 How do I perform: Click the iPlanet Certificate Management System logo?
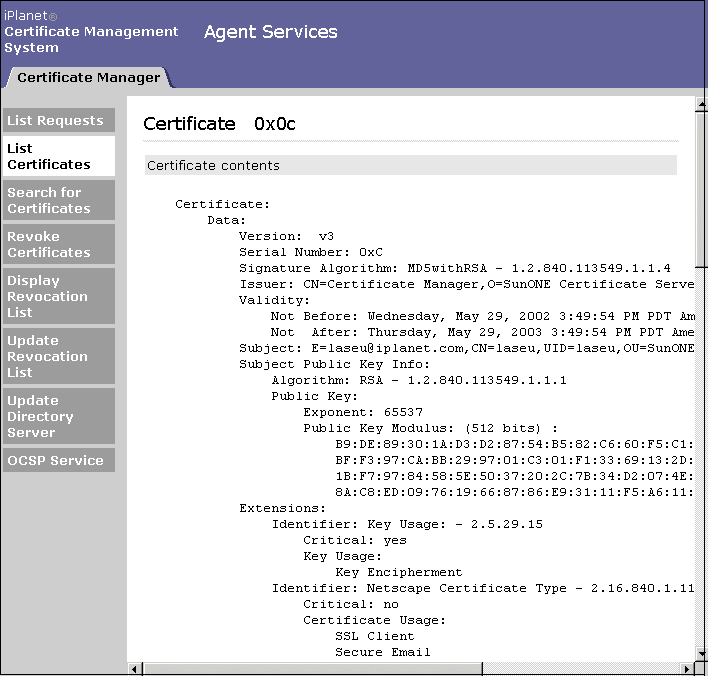pos(90,32)
